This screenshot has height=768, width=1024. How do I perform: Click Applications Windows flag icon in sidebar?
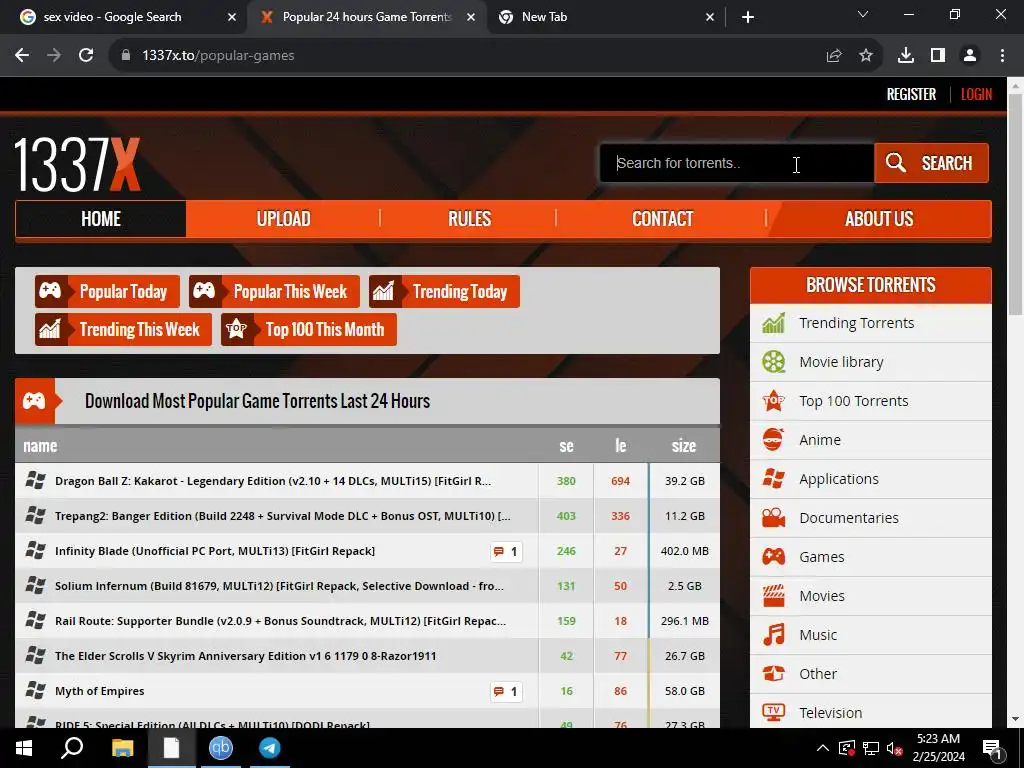pyautogui.click(x=773, y=479)
